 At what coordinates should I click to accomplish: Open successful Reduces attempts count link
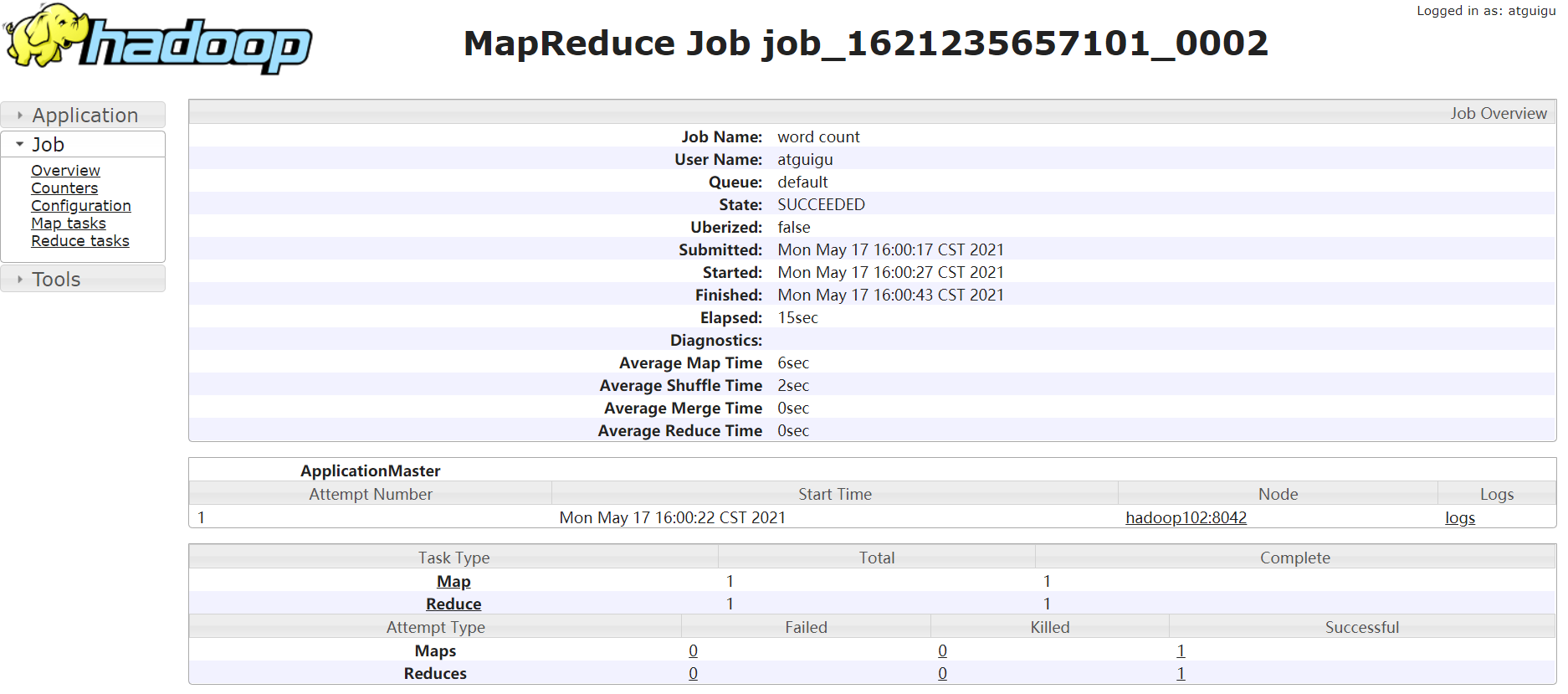coord(1181,673)
